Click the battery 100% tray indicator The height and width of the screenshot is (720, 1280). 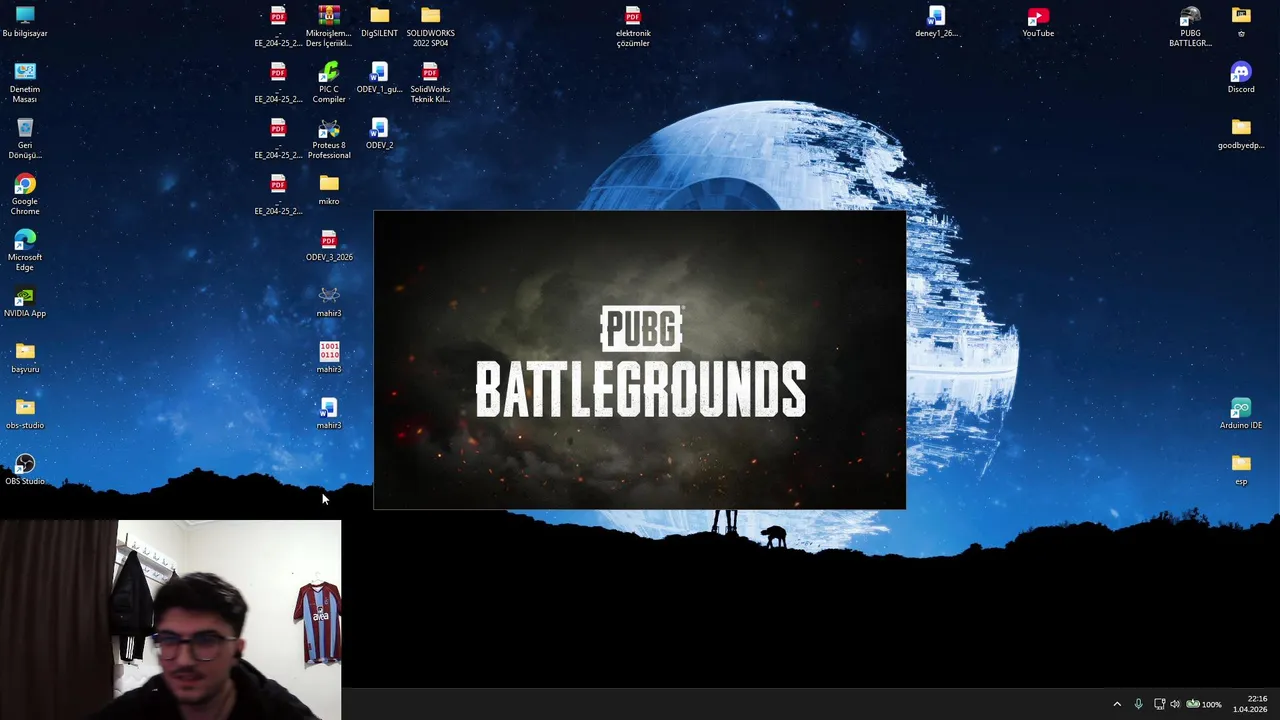tap(1203, 704)
